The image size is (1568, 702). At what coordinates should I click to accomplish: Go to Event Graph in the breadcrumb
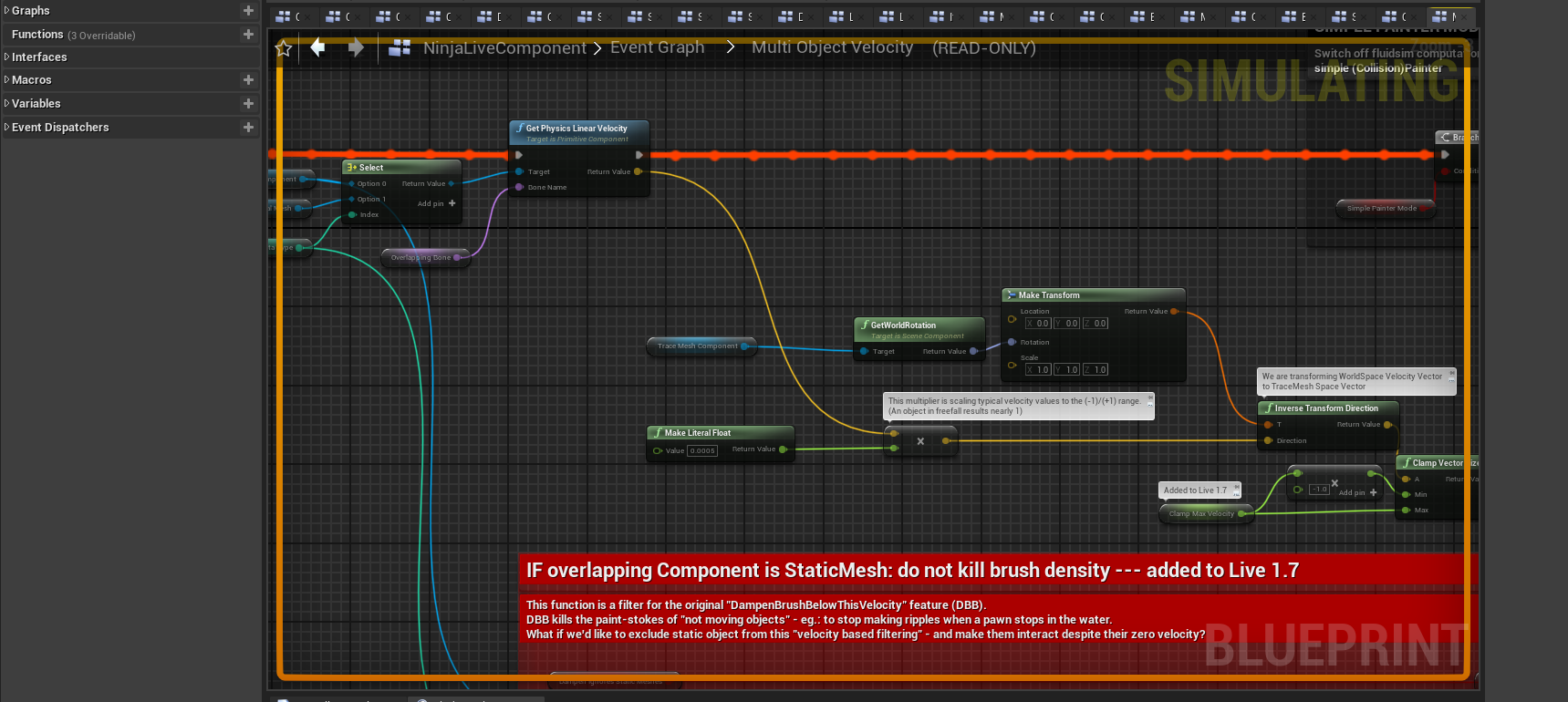657,47
